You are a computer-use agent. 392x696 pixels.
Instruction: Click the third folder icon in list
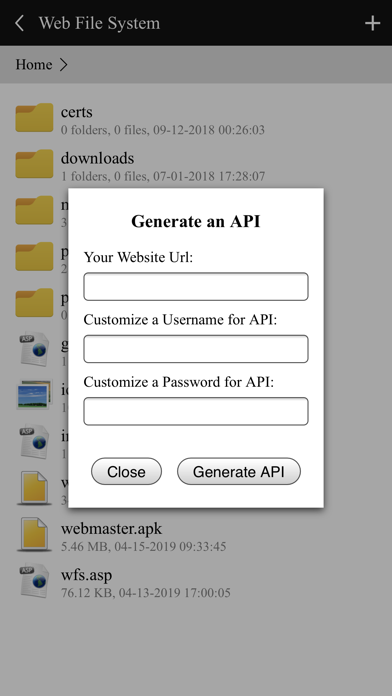point(34,210)
